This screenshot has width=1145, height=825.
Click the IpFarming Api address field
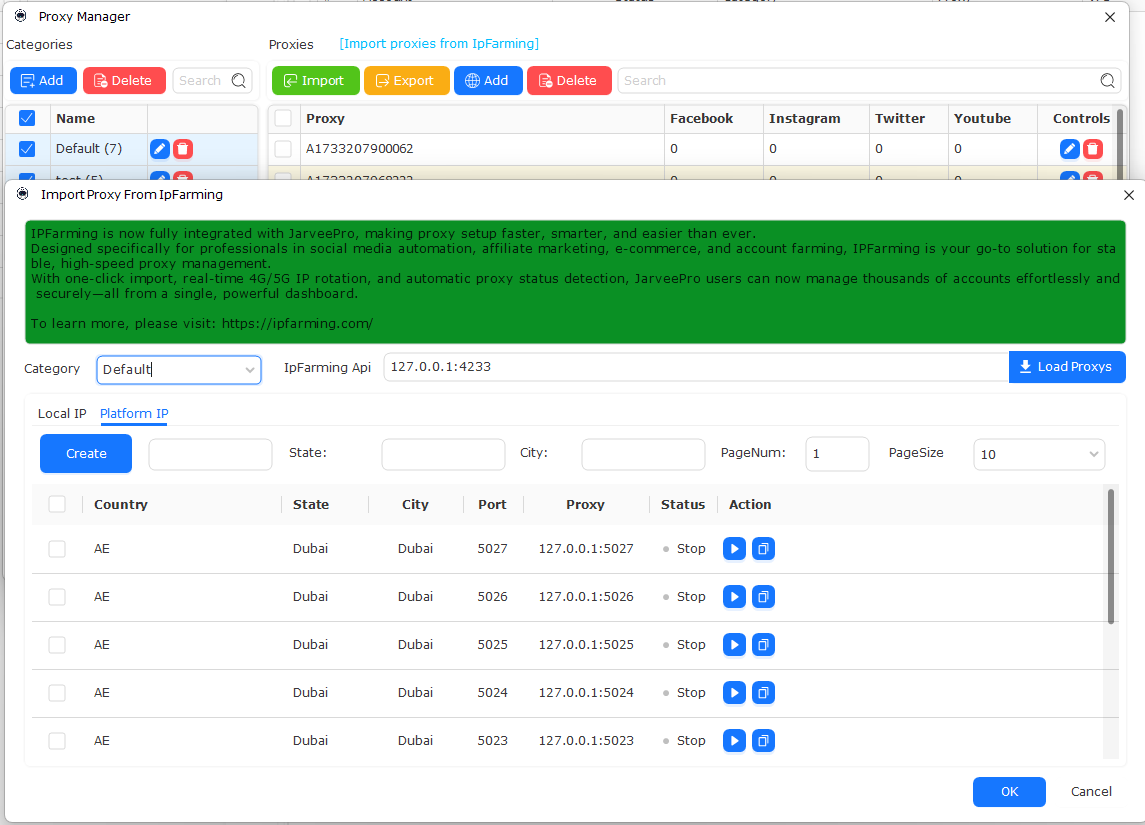click(696, 367)
